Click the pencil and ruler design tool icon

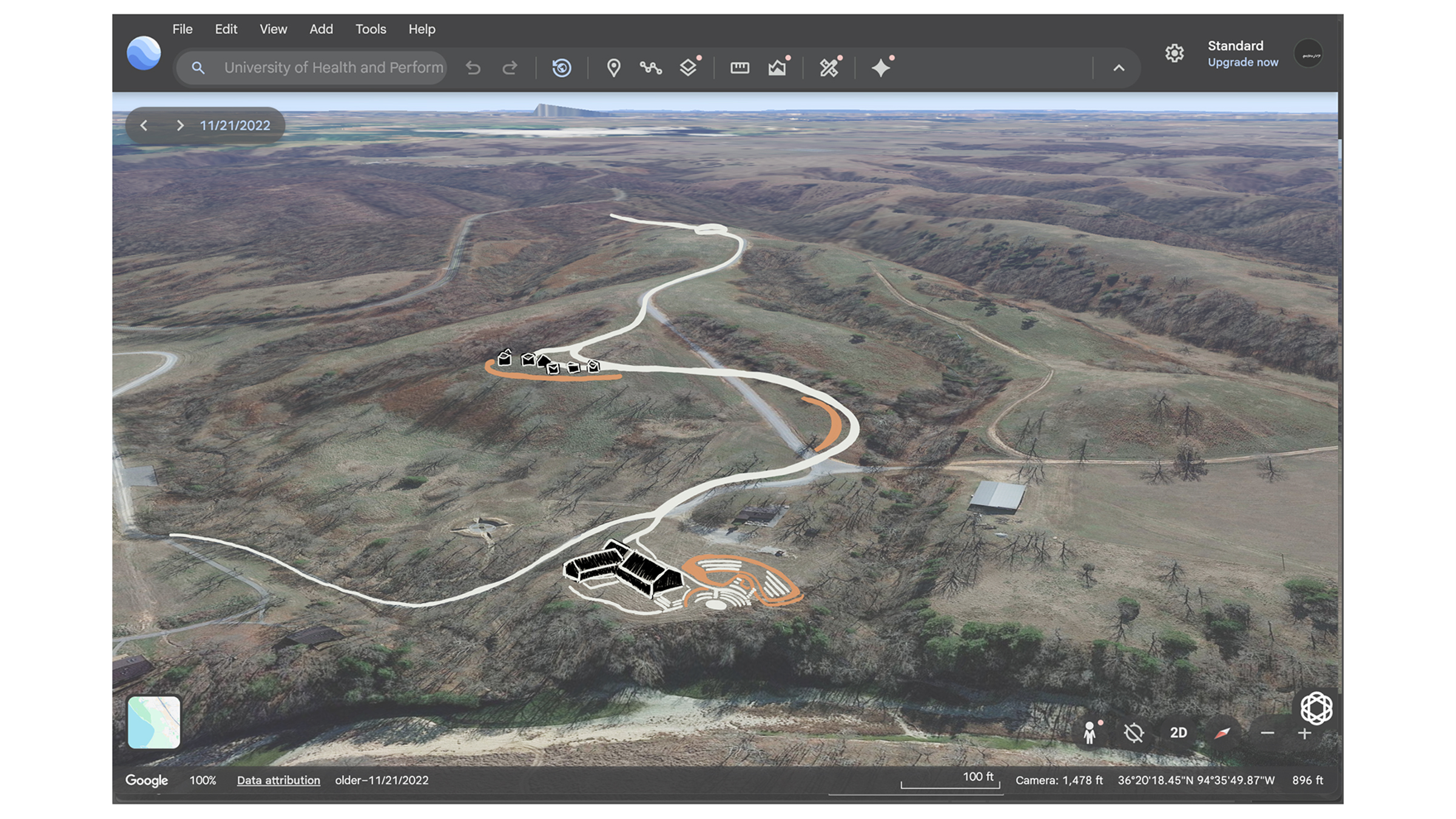click(x=829, y=67)
